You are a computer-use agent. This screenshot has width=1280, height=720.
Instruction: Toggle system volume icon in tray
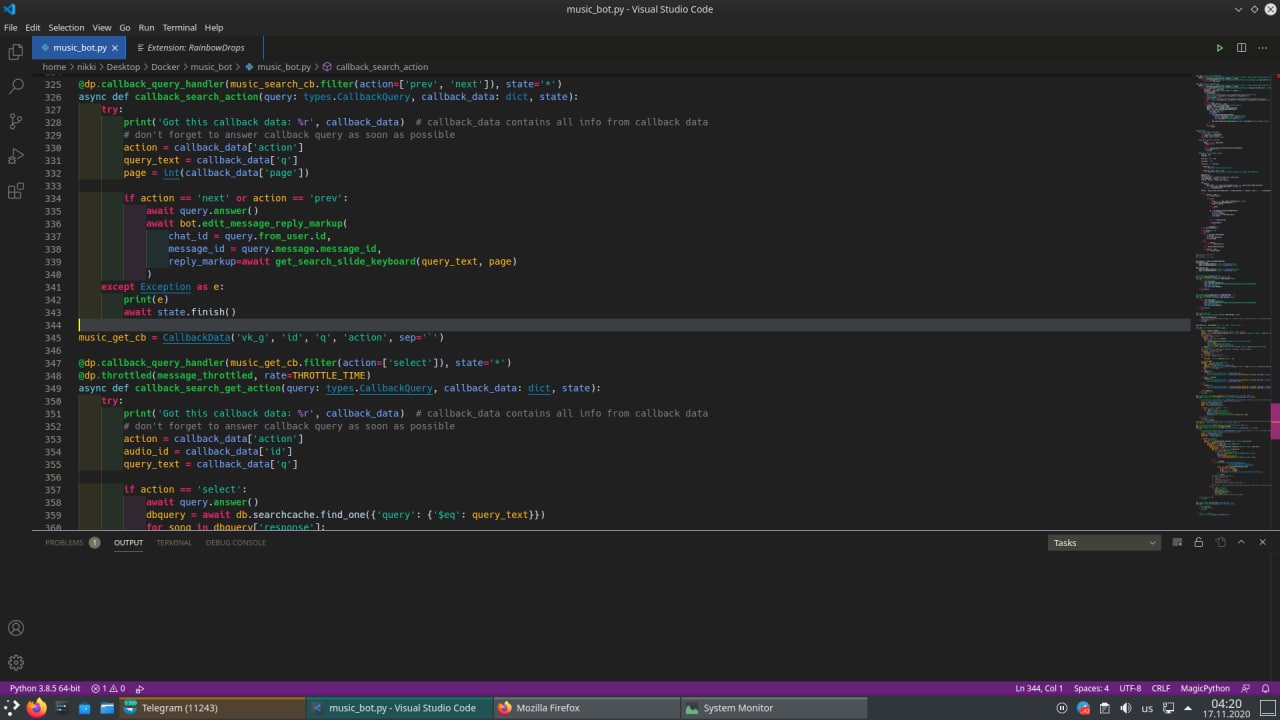click(1126, 708)
